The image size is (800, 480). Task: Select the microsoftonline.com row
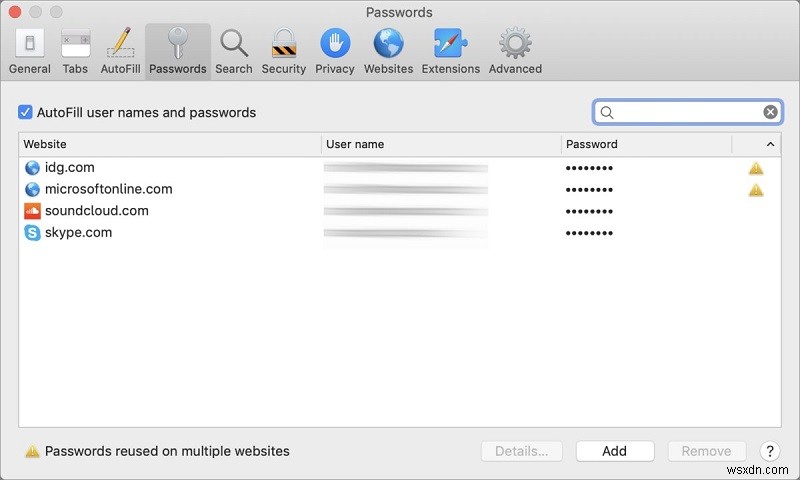400,189
